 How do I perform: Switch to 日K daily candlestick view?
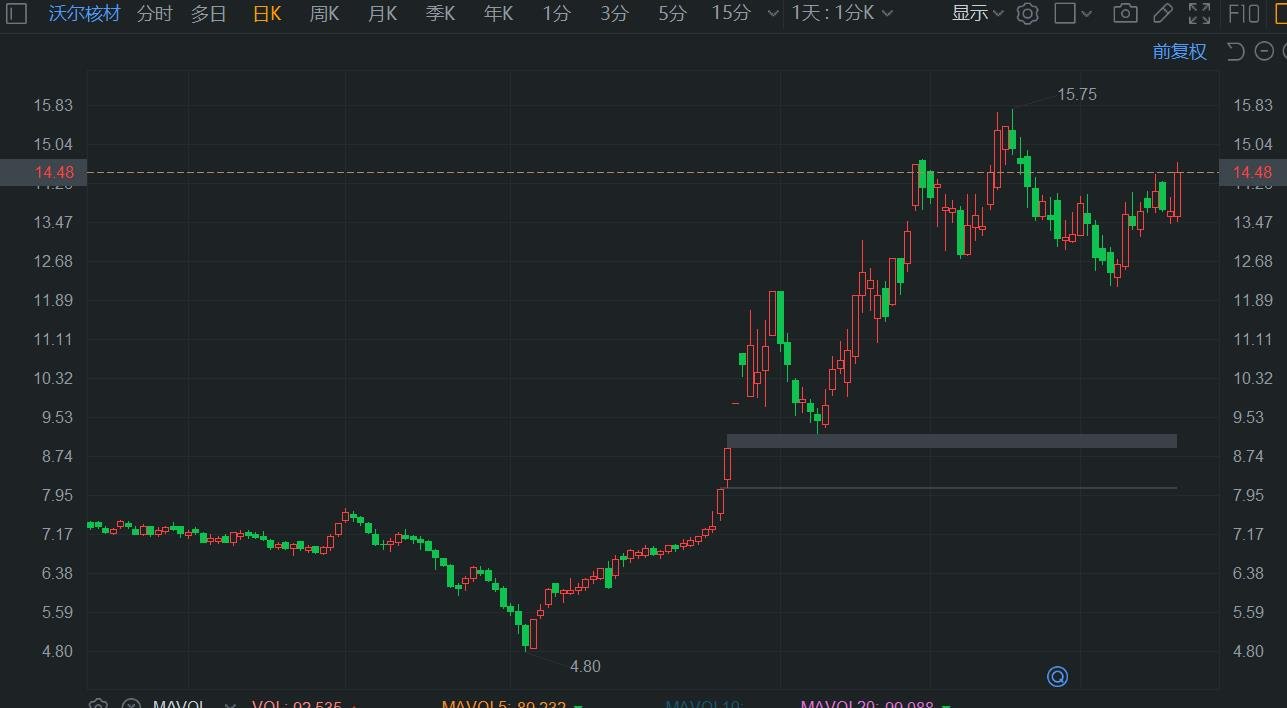click(267, 14)
